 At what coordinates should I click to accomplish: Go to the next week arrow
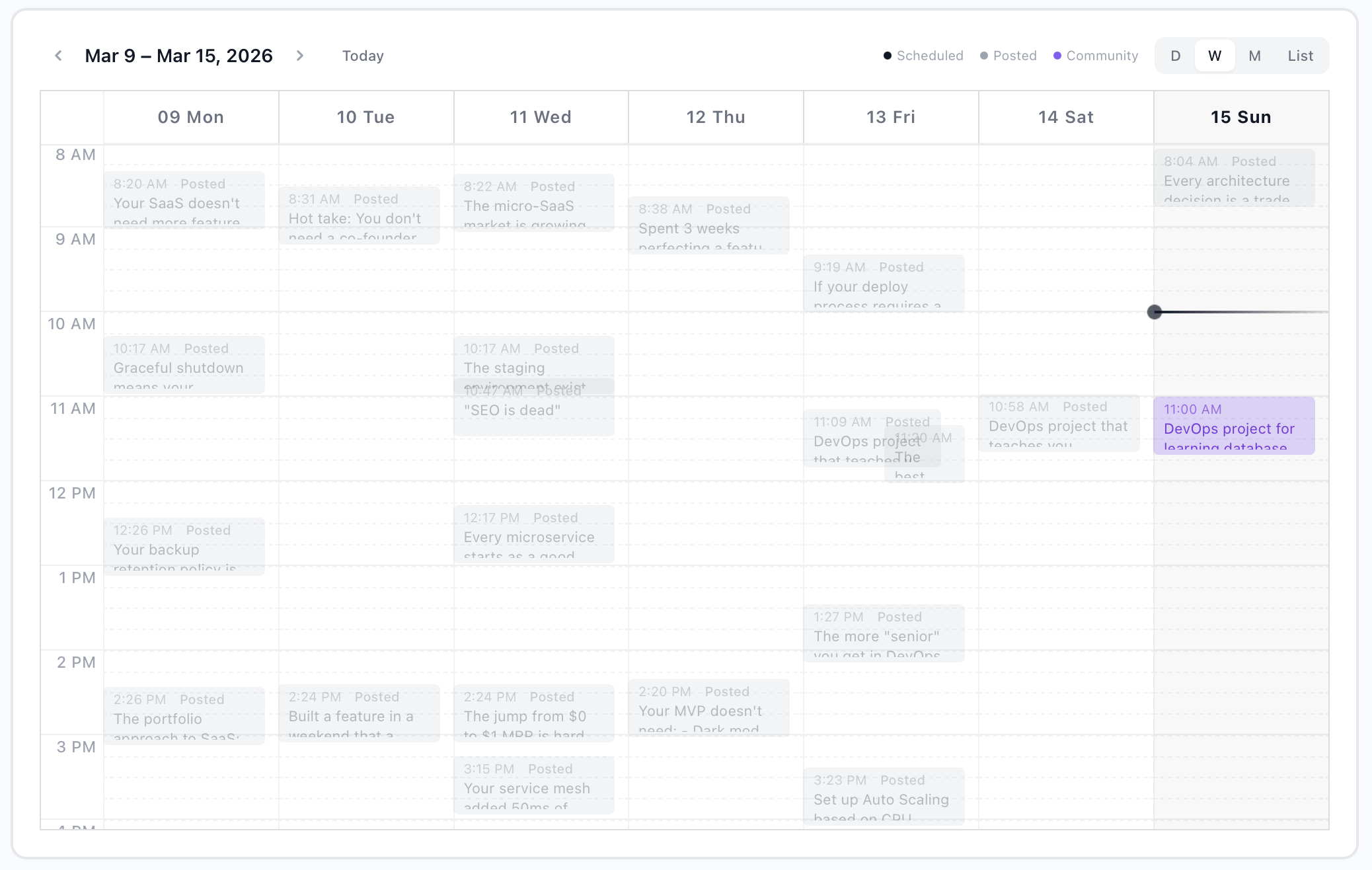[x=300, y=56]
